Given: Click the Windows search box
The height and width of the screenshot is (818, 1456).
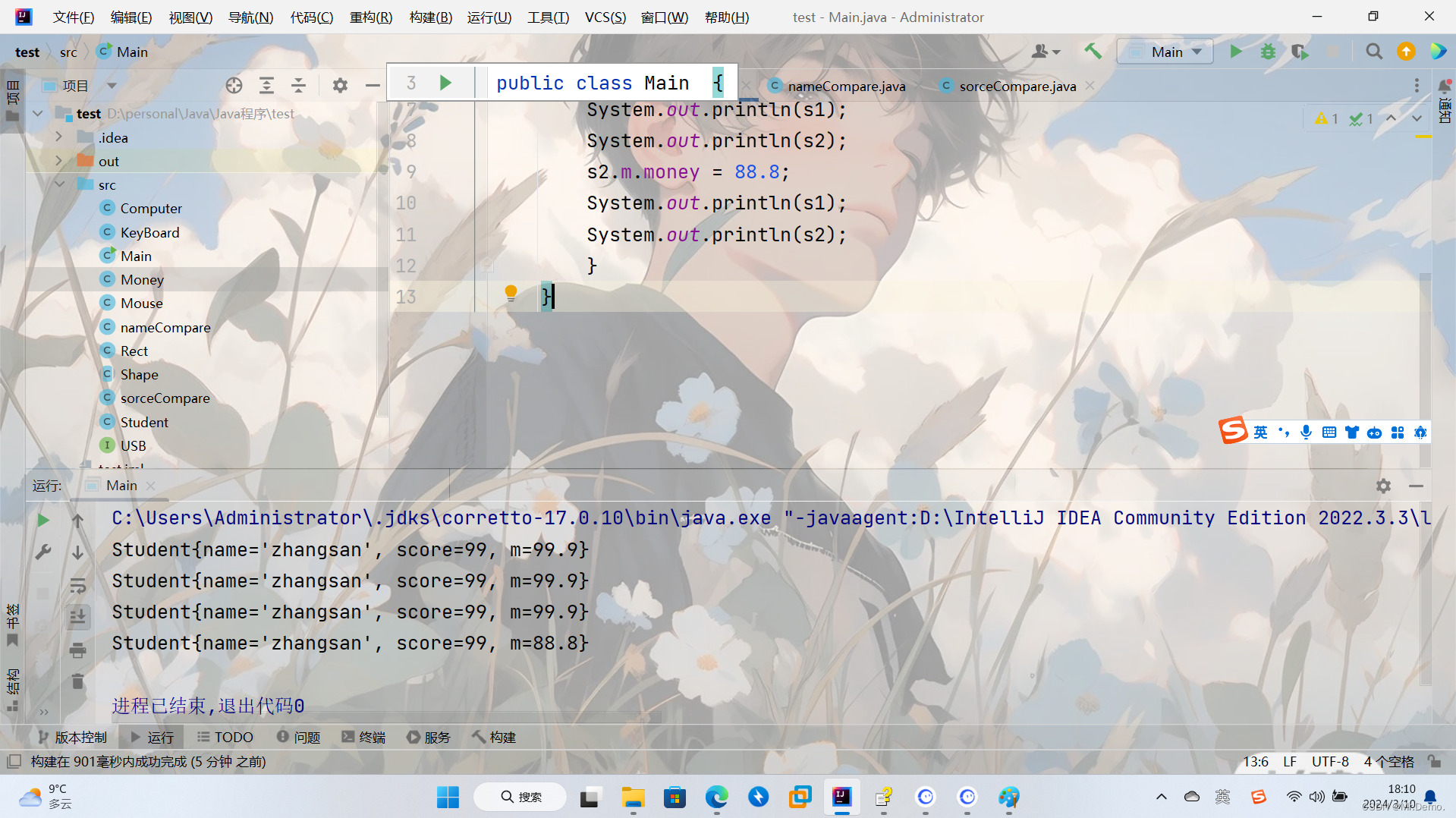Looking at the screenshot, I should 520,797.
